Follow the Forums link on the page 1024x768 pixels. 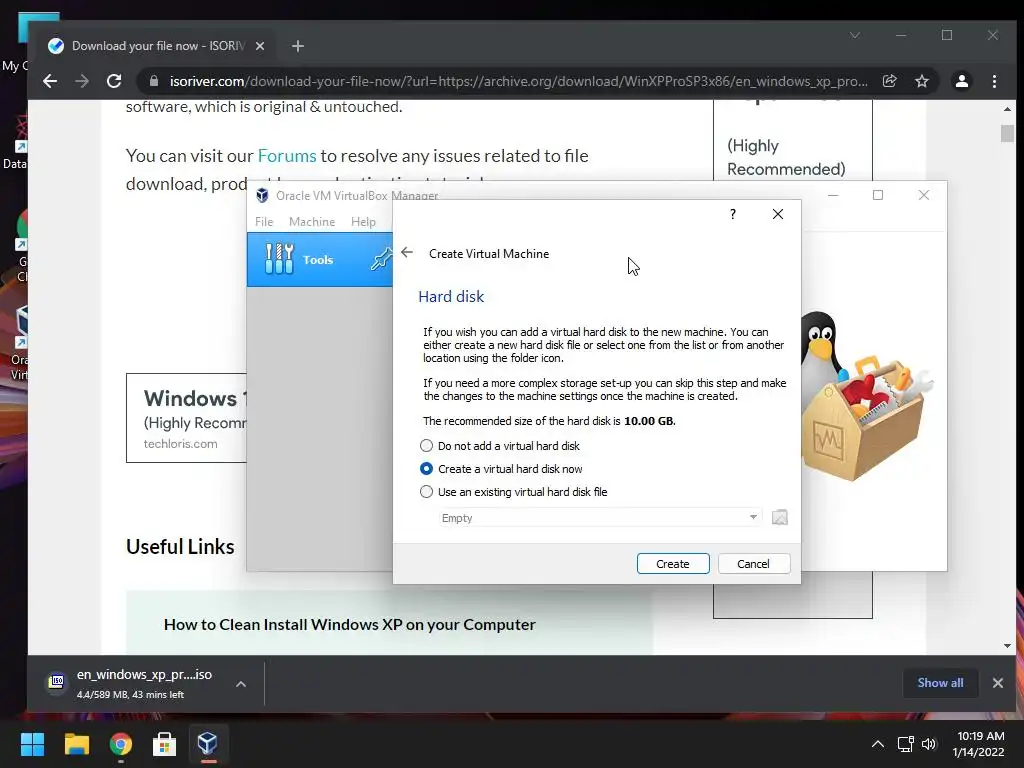click(x=287, y=156)
